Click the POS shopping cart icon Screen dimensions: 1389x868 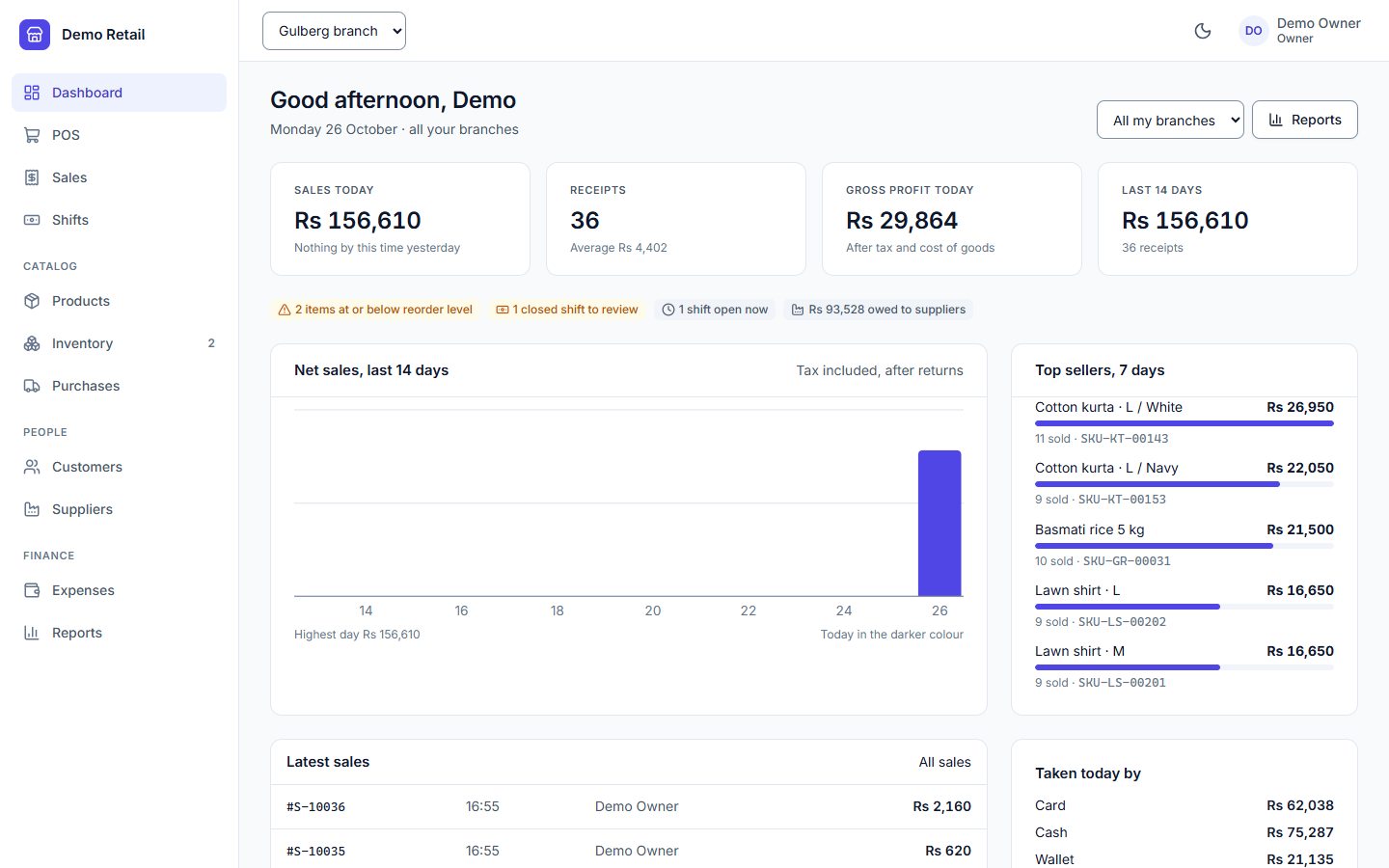[x=32, y=135]
